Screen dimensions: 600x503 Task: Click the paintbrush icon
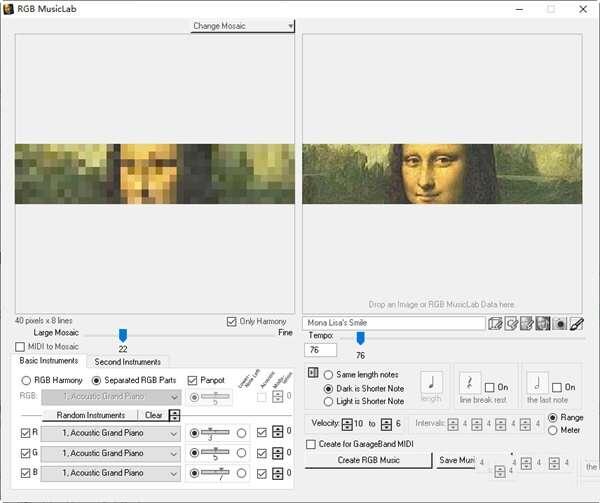pos(576,324)
